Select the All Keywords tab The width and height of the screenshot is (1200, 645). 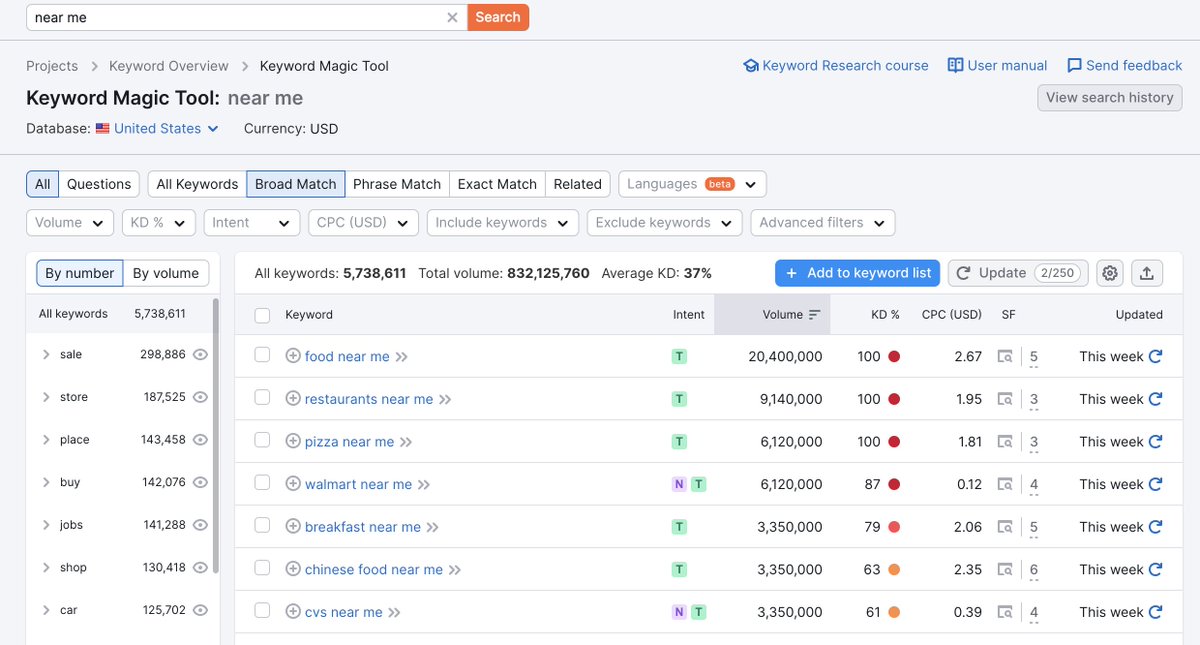click(x=197, y=184)
